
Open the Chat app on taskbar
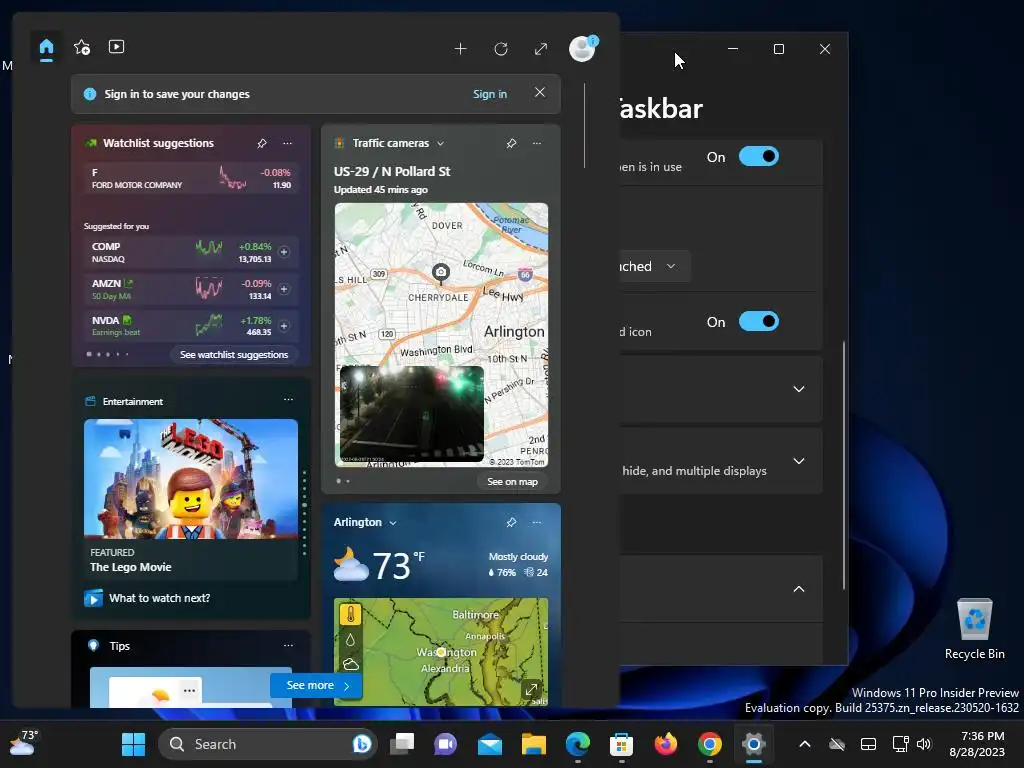[x=445, y=744]
